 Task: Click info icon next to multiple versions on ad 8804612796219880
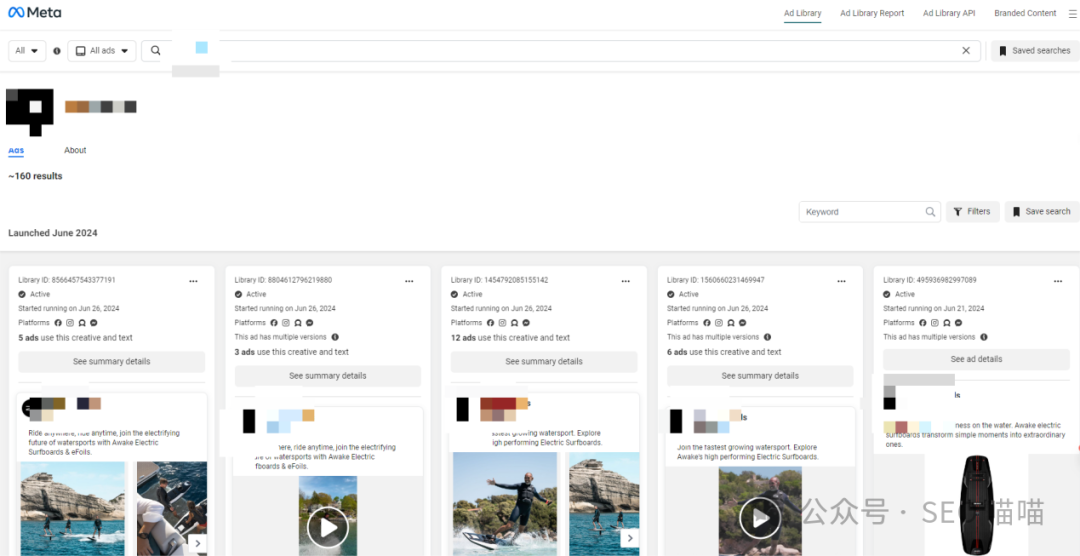334,338
